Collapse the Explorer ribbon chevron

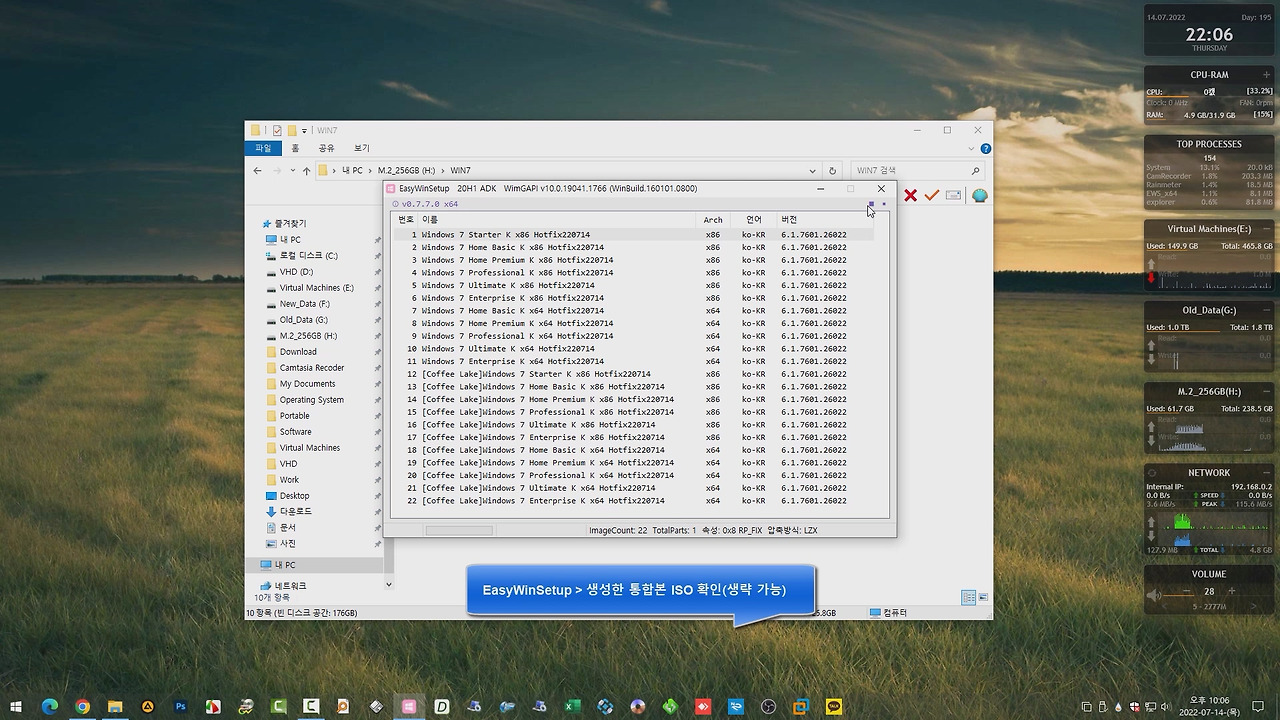[972, 148]
